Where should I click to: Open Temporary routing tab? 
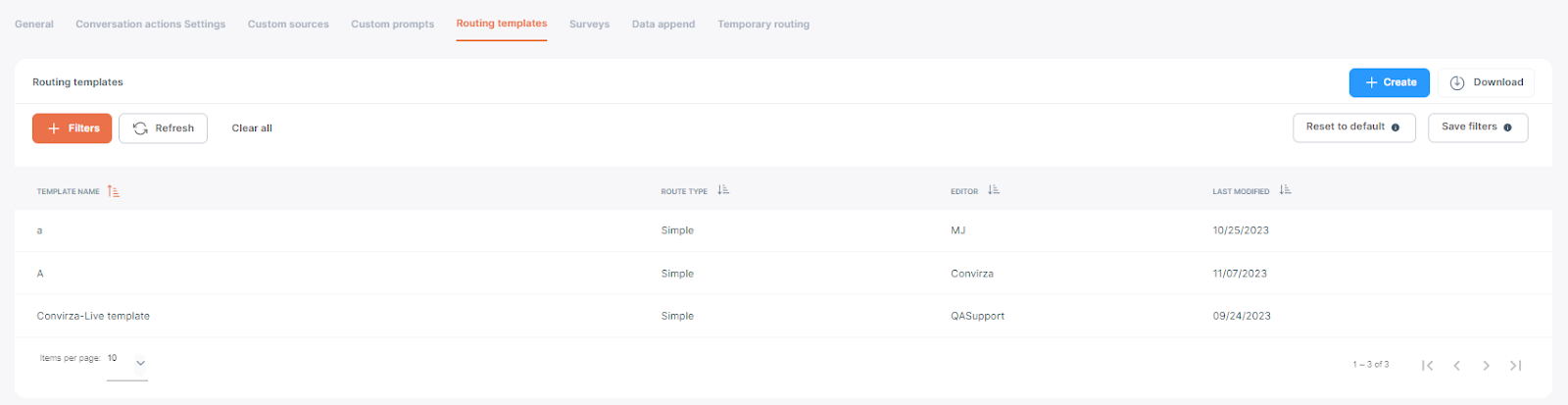tap(763, 25)
